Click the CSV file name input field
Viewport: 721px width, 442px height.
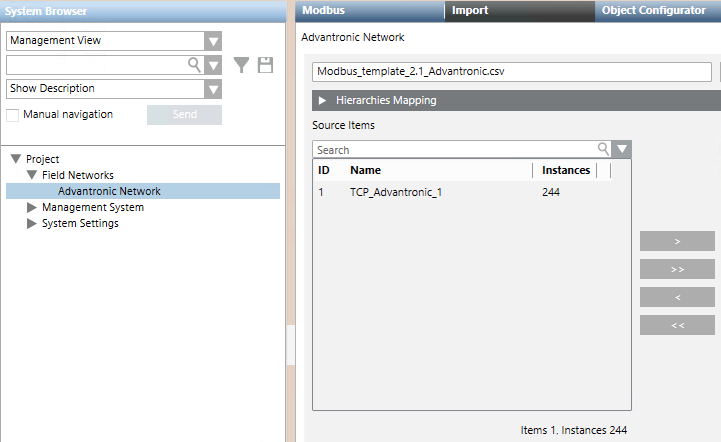(x=513, y=72)
